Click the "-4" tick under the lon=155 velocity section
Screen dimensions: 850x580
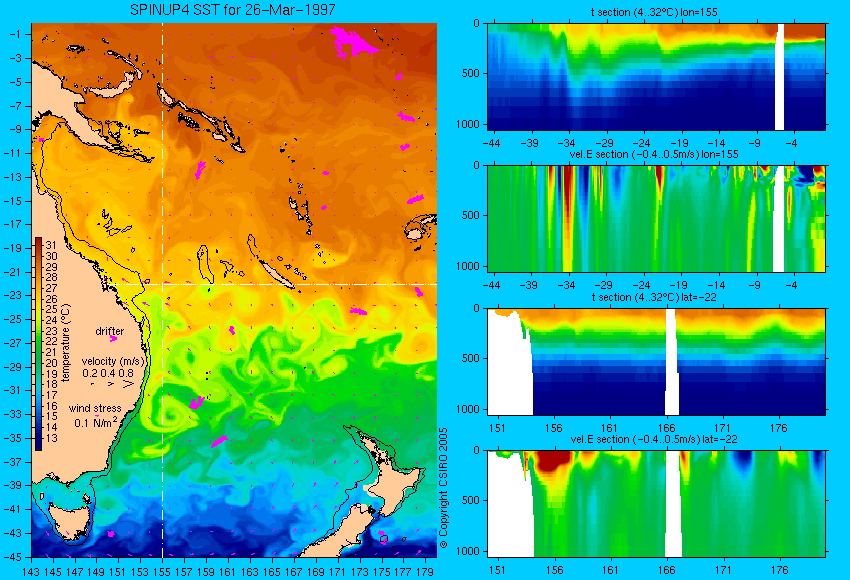792,285
